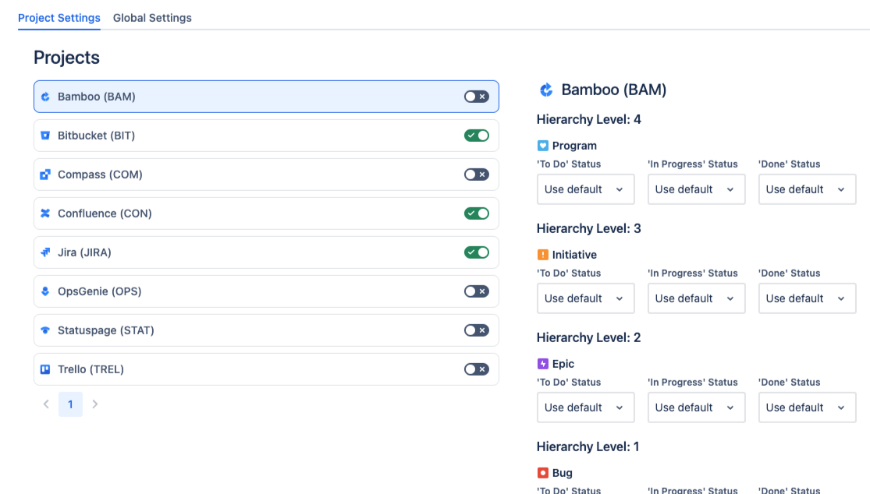Click the OpsGenie project icon

pyautogui.click(x=45, y=292)
